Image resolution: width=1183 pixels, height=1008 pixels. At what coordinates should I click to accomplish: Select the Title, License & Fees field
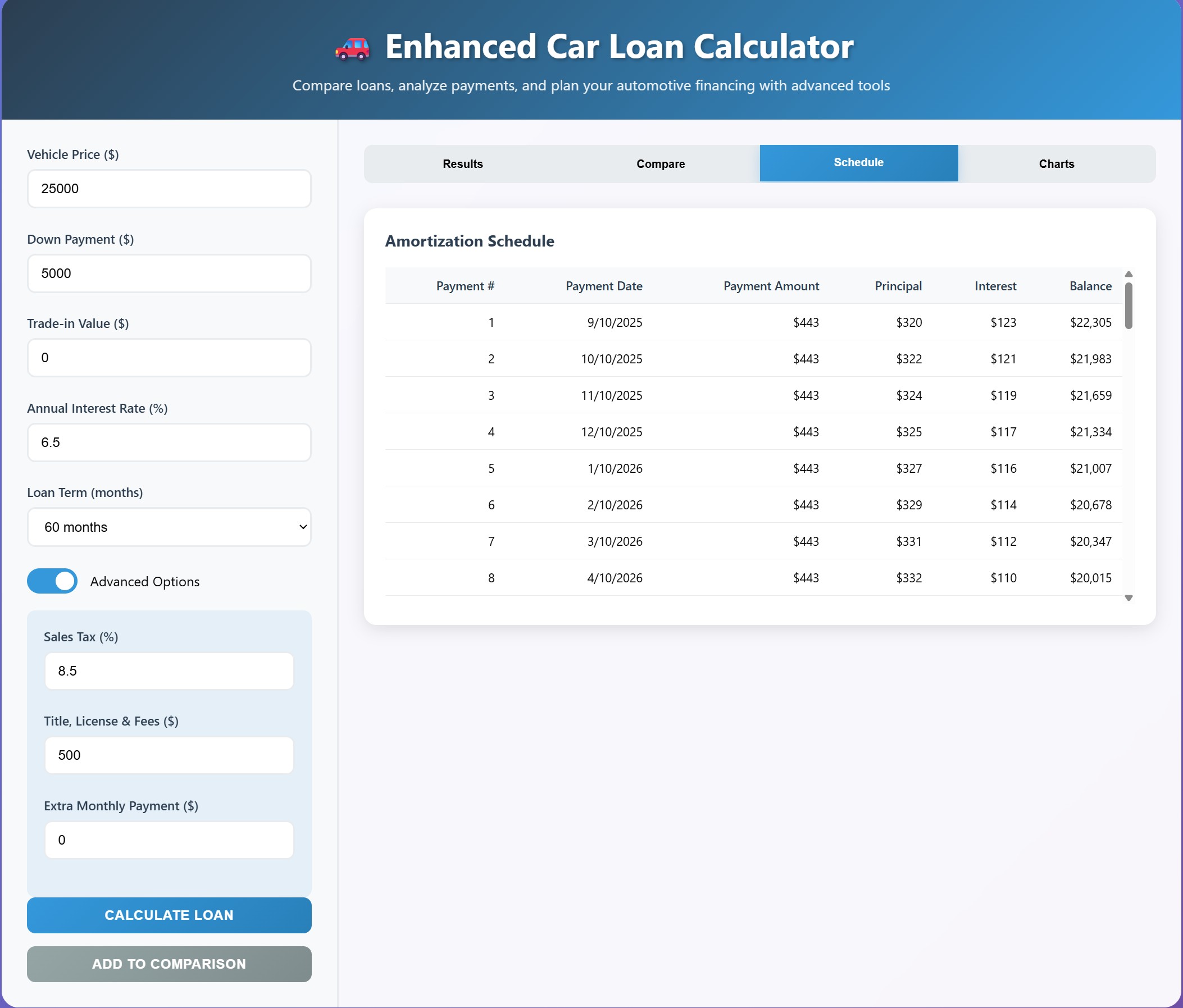point(169,755)
